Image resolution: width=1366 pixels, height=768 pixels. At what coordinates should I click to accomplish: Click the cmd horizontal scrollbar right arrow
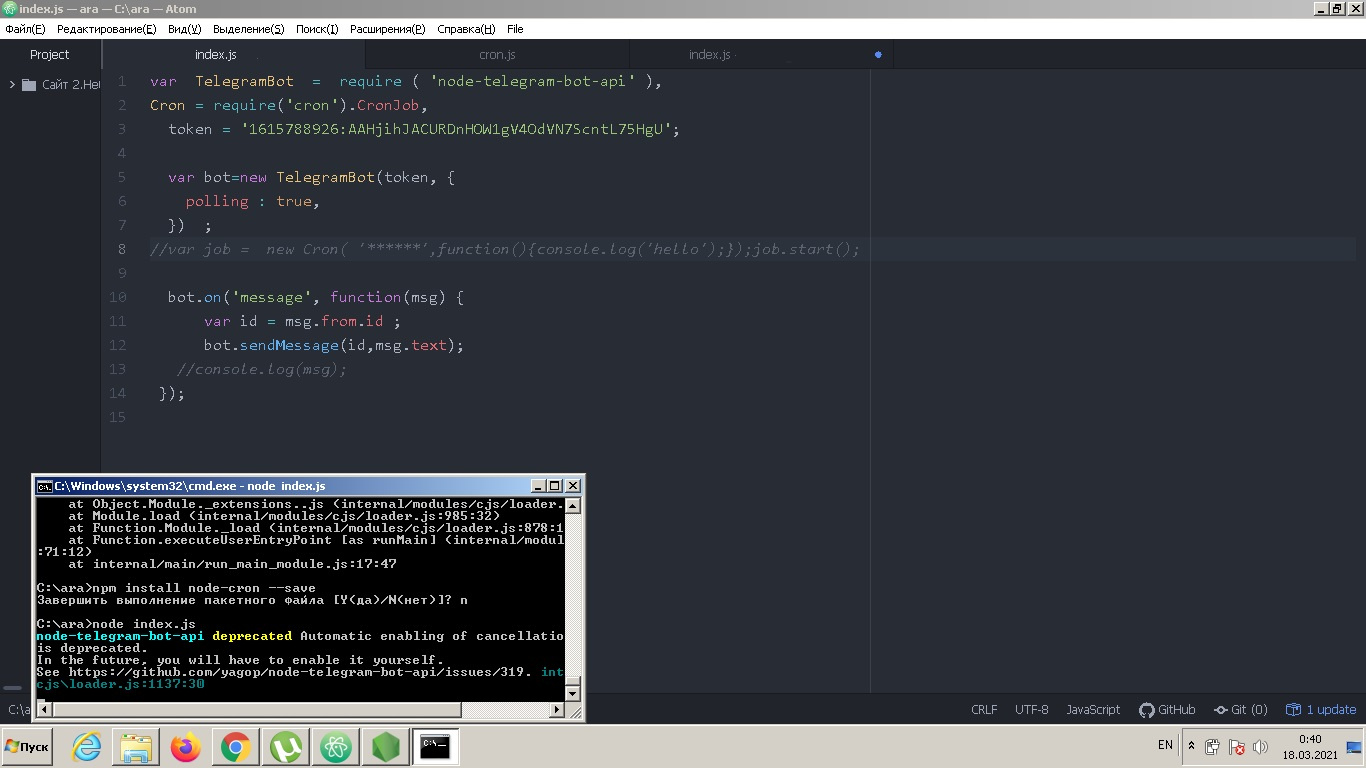click(557, 710)
